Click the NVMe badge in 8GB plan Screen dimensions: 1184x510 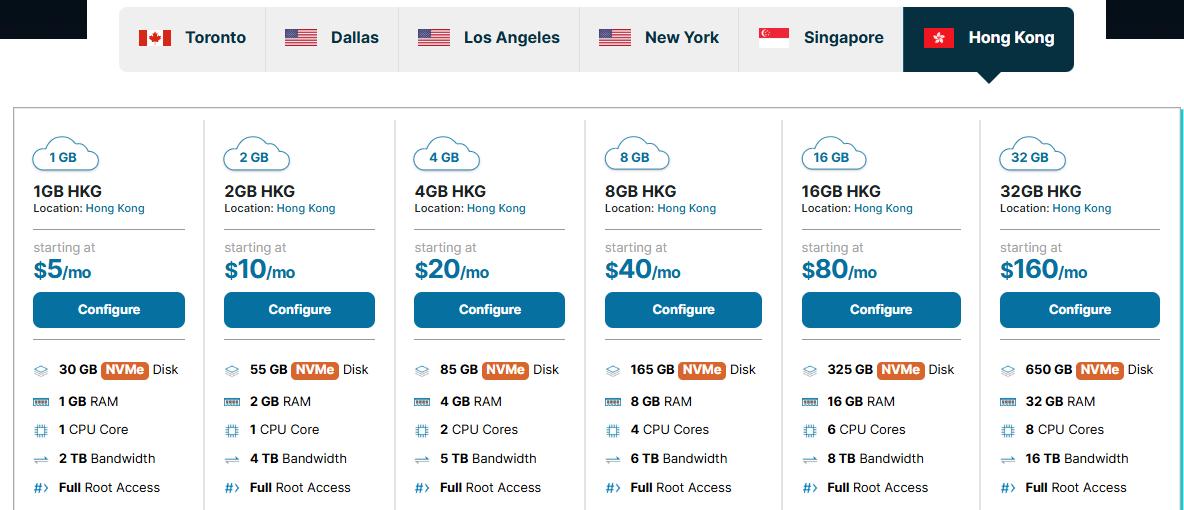[701, 370]
